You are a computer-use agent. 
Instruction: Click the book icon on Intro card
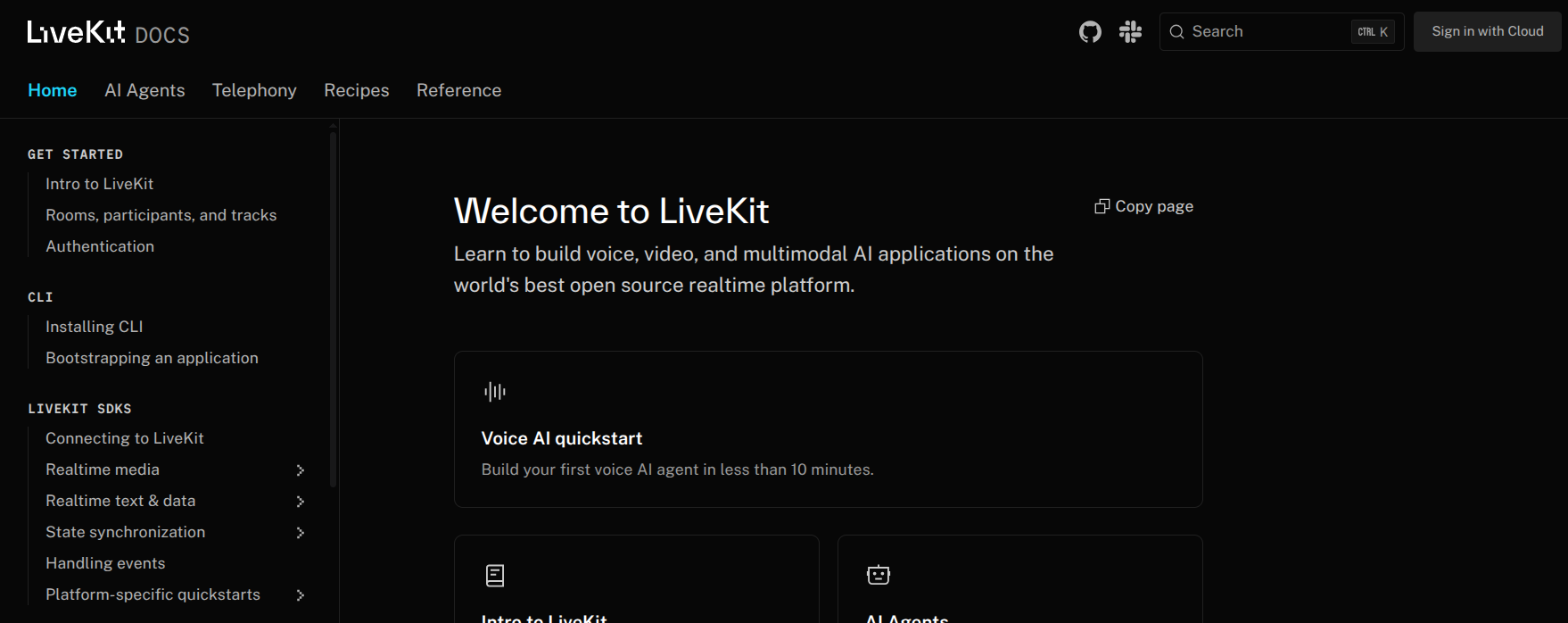(x=495, y=576)
